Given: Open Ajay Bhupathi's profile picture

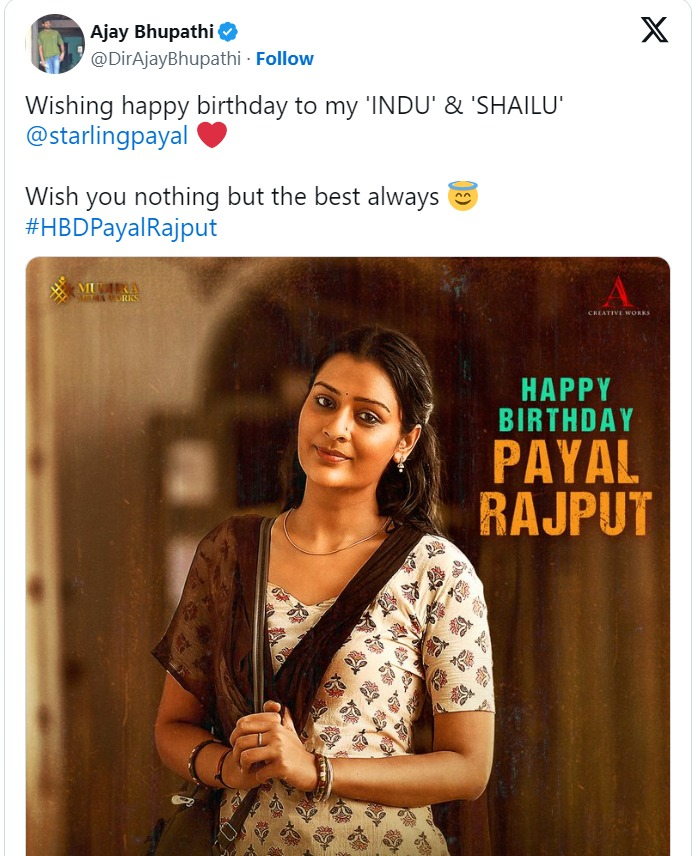Looking at the screenshot, I should click(55, 44).
